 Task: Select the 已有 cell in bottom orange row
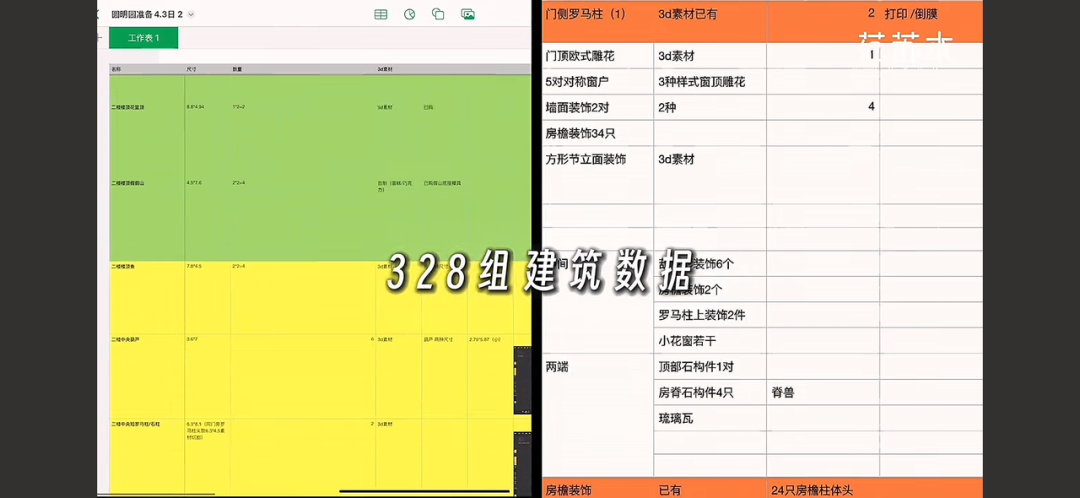click(x=709, y=488)
